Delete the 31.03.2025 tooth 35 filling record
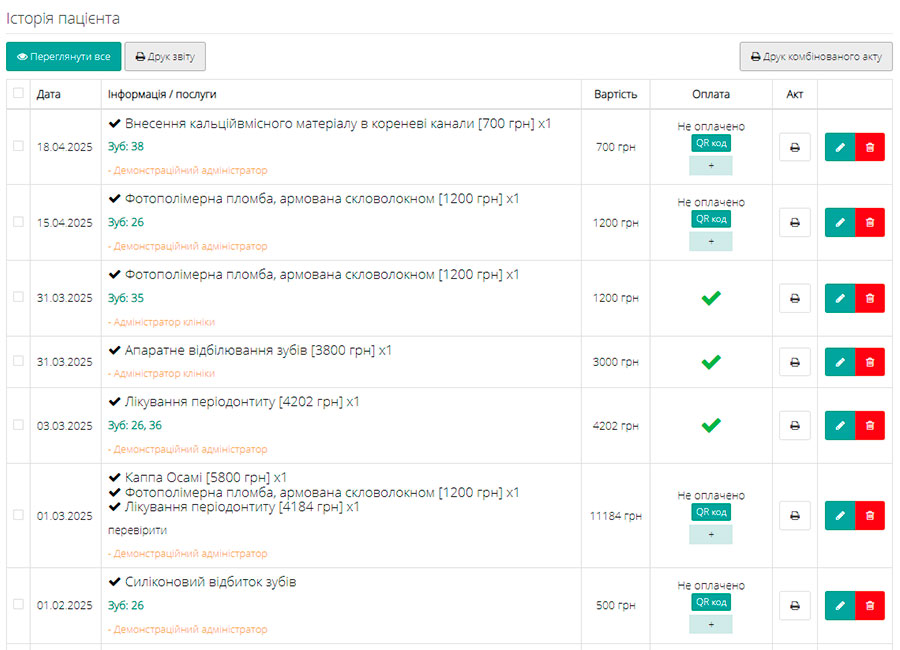This screenshot has height=650, width=900. [870, 298]
